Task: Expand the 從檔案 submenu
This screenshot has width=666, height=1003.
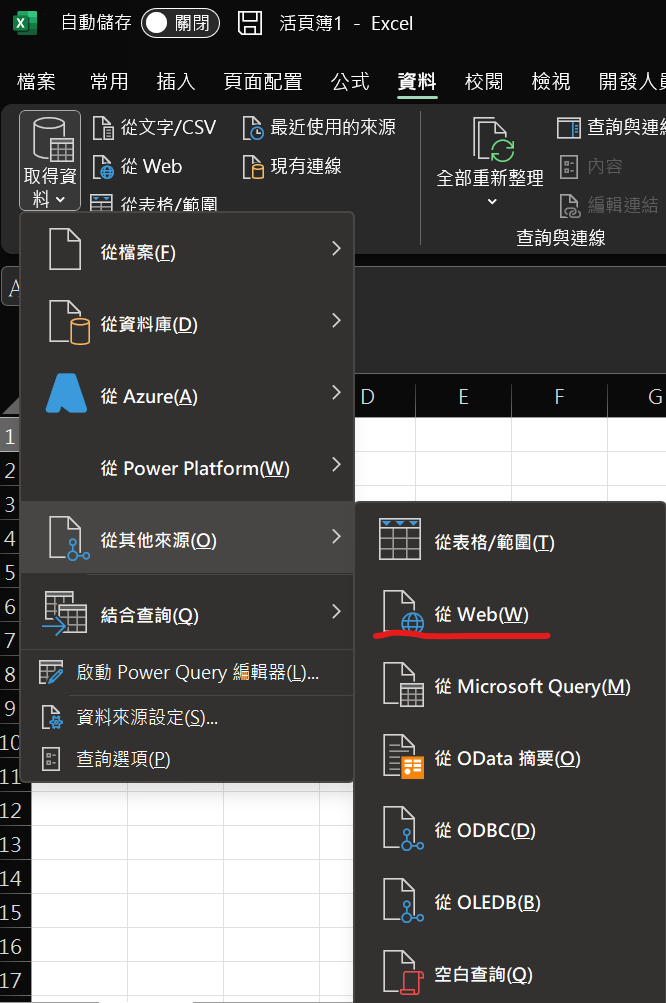Action: coord(150,252)
